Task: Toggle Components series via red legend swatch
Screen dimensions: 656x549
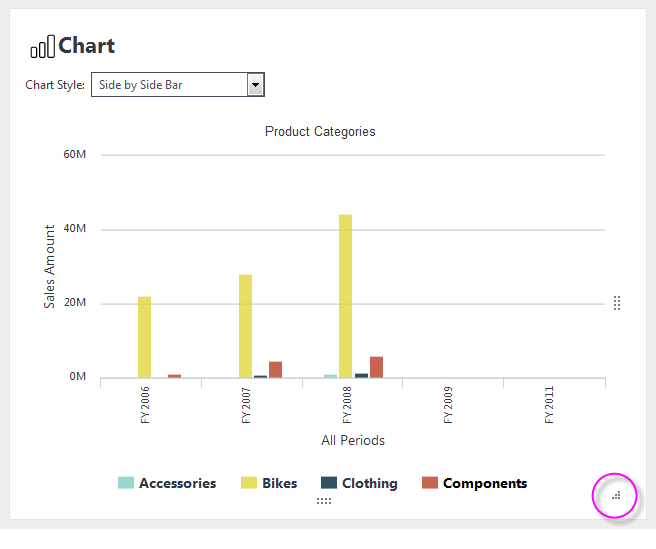Action: [430, 483]
